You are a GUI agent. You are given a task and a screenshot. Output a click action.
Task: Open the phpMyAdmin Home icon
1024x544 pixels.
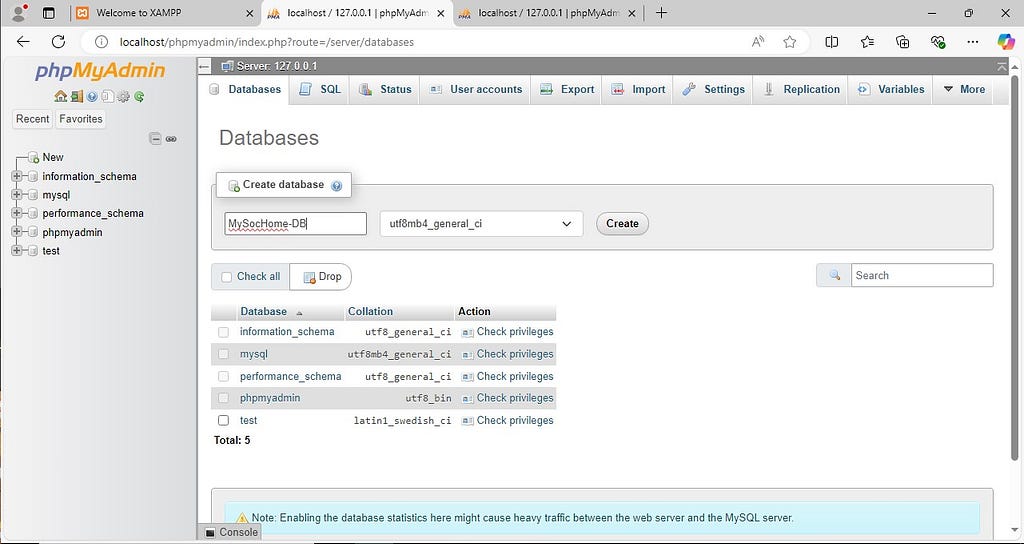click(60, 97)
